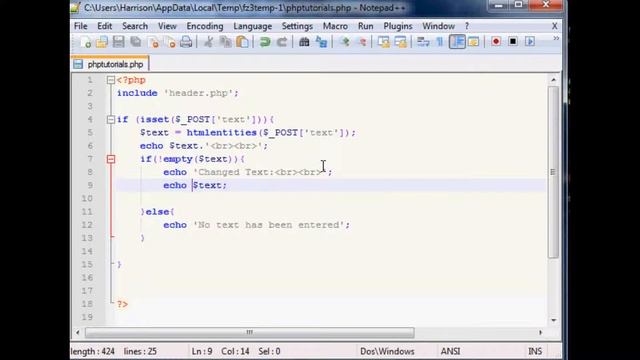Viewport: 640px width, 360px height.
Task: Click the Print toolbar icon
Action: click(186, 42)
